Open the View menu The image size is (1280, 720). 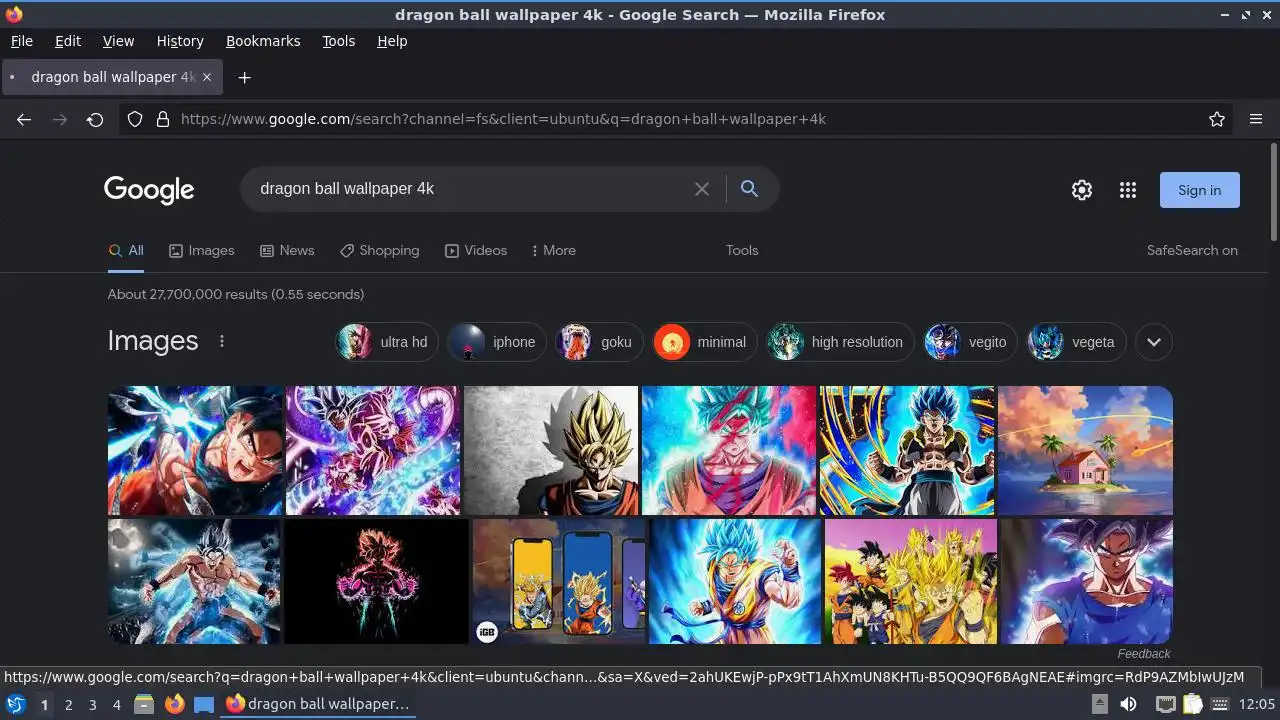click(118, 41)
